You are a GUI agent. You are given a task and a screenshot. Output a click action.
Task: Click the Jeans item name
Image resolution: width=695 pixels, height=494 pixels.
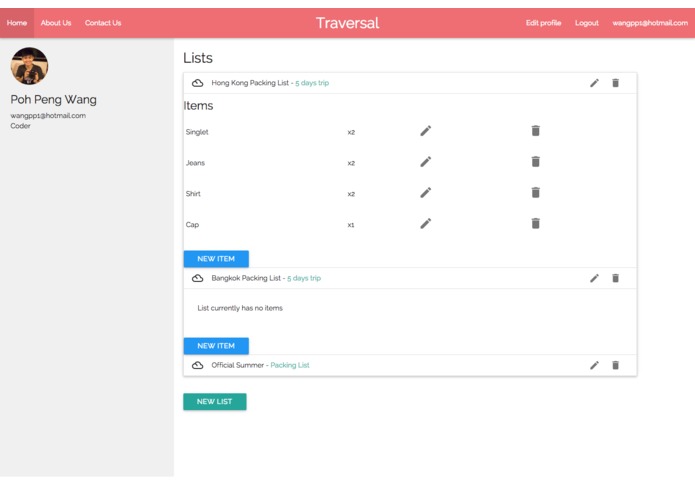195,163
